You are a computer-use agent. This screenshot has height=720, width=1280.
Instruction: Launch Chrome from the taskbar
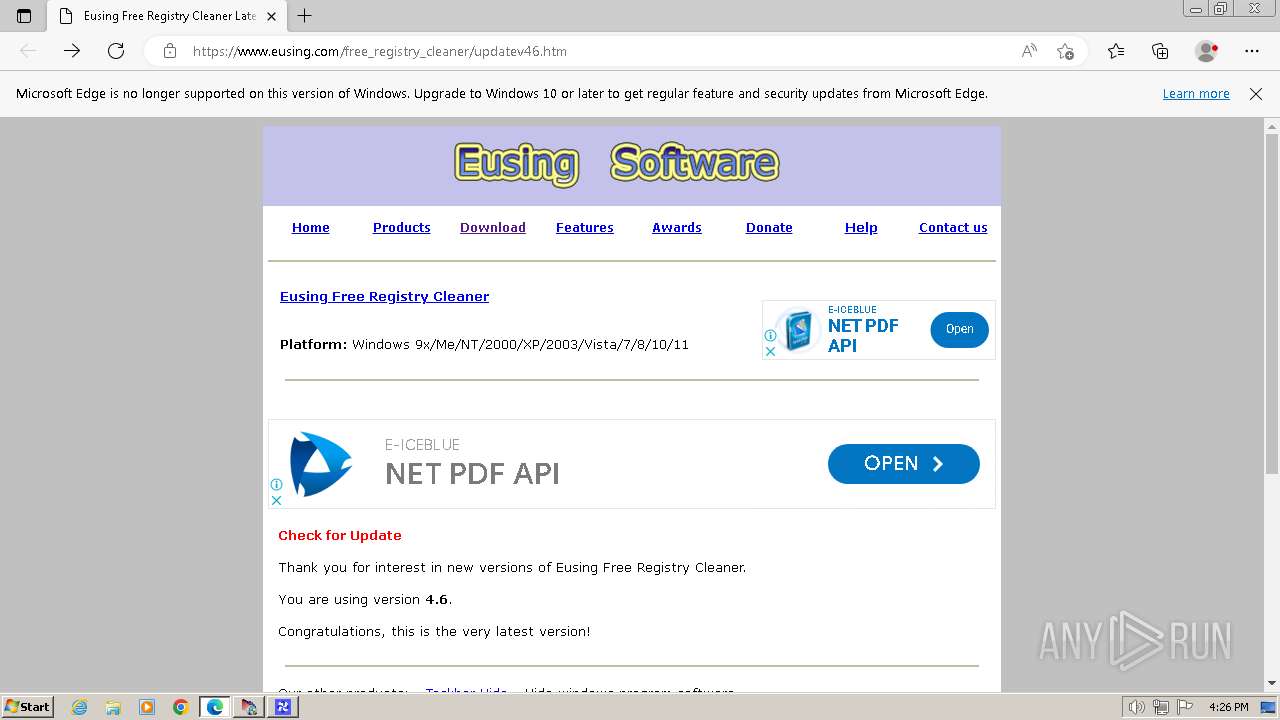tap(181, 707)
